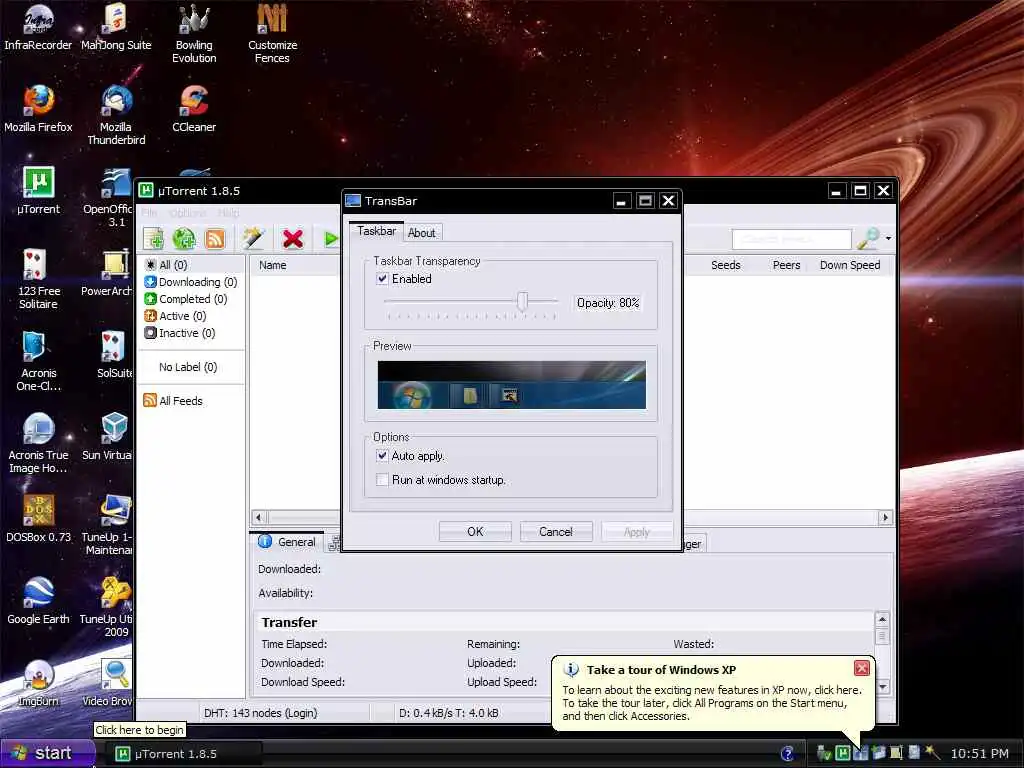Launch Mozilla Firefox from desktop

(38, 108)
